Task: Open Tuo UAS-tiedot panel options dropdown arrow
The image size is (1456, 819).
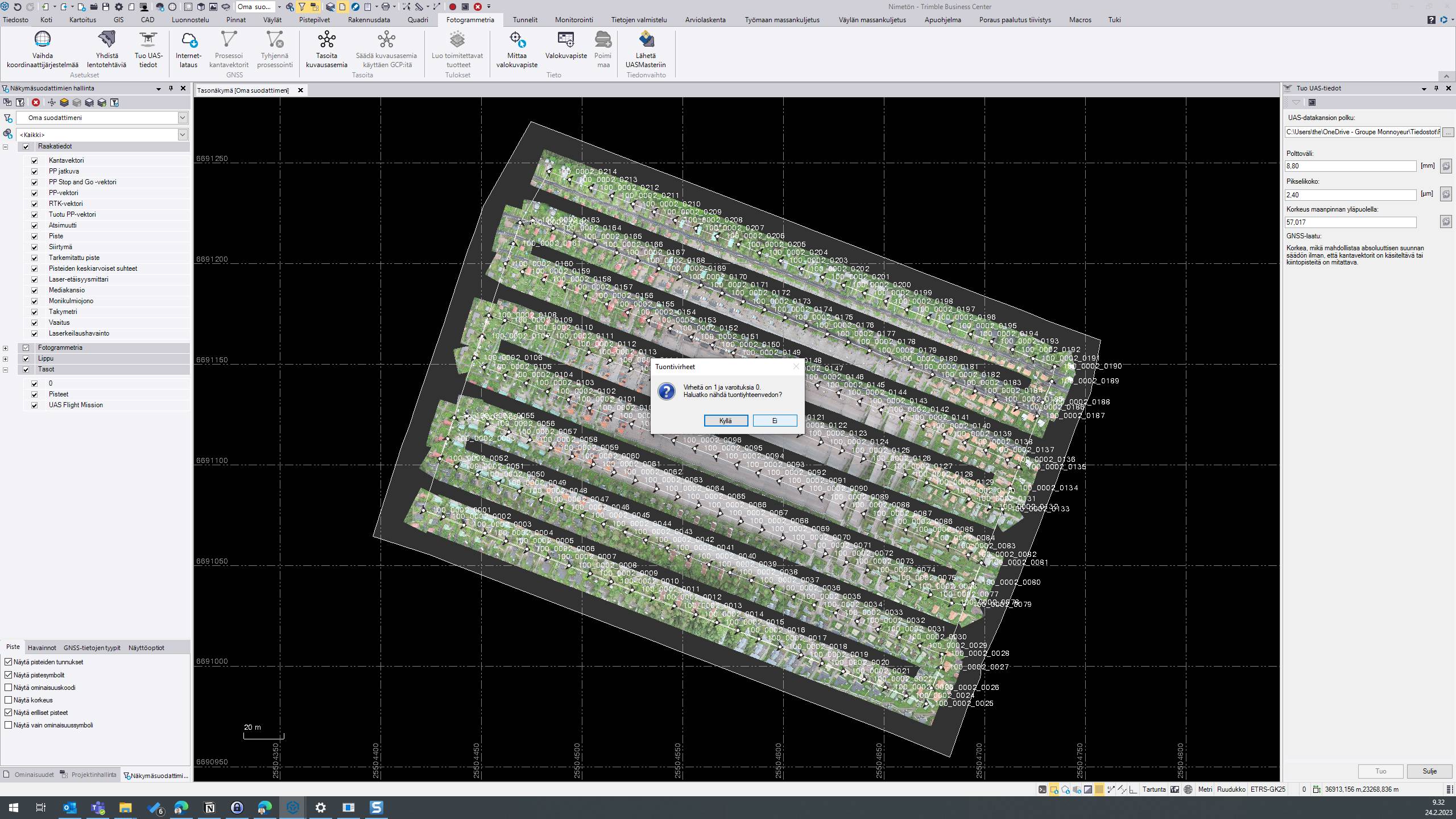Action: point(1424,89)
